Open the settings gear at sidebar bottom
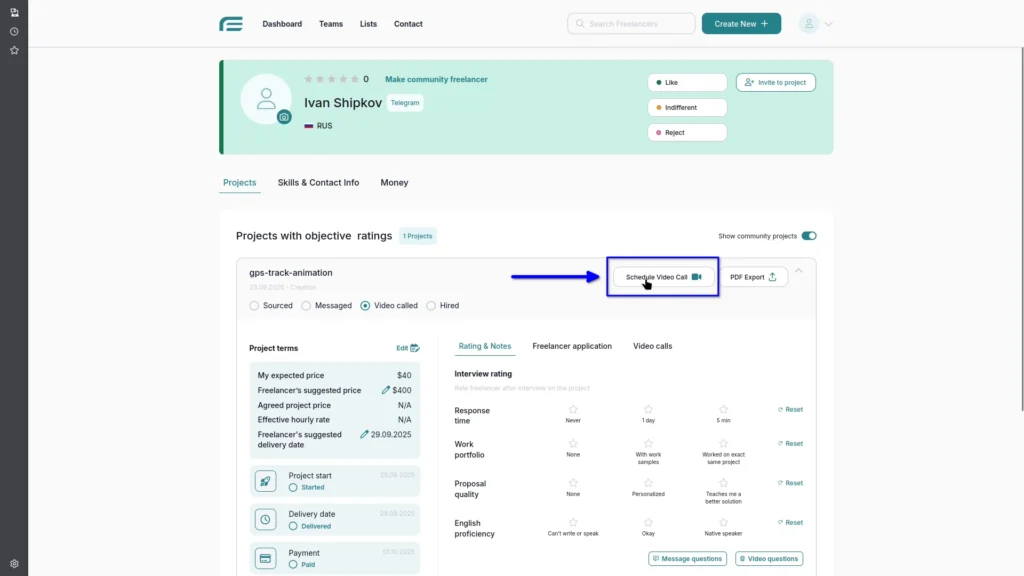1024x576 pixels. pos(14,563)
